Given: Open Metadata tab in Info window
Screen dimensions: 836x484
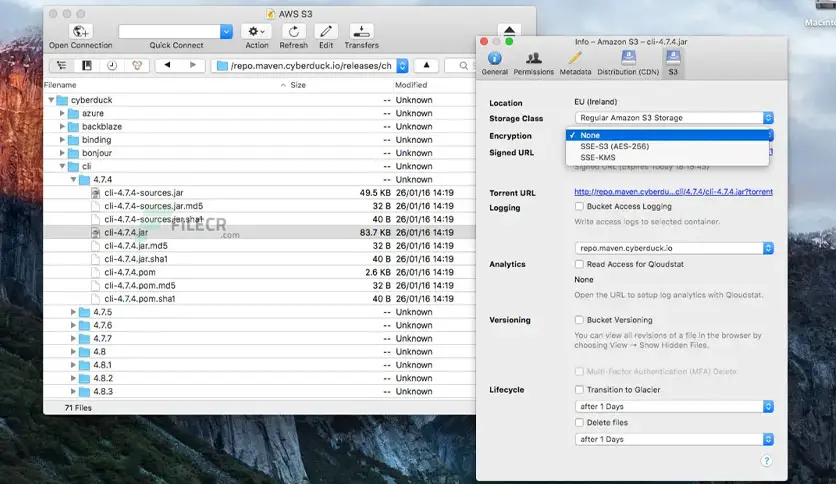Looking at the screenshot, I should 575,63.
